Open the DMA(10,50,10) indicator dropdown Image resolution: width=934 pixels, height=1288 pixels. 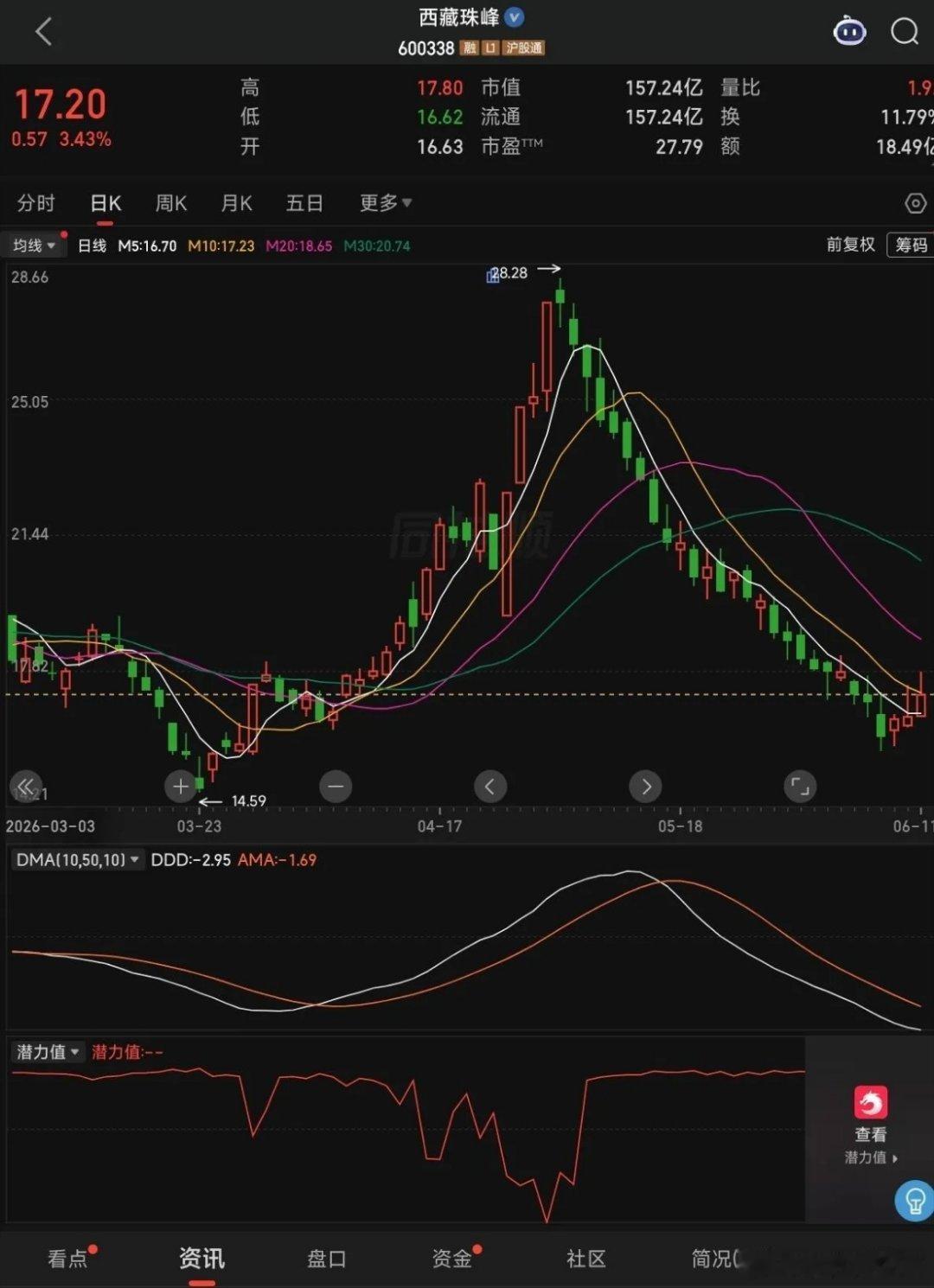click(x=77, y=860)
